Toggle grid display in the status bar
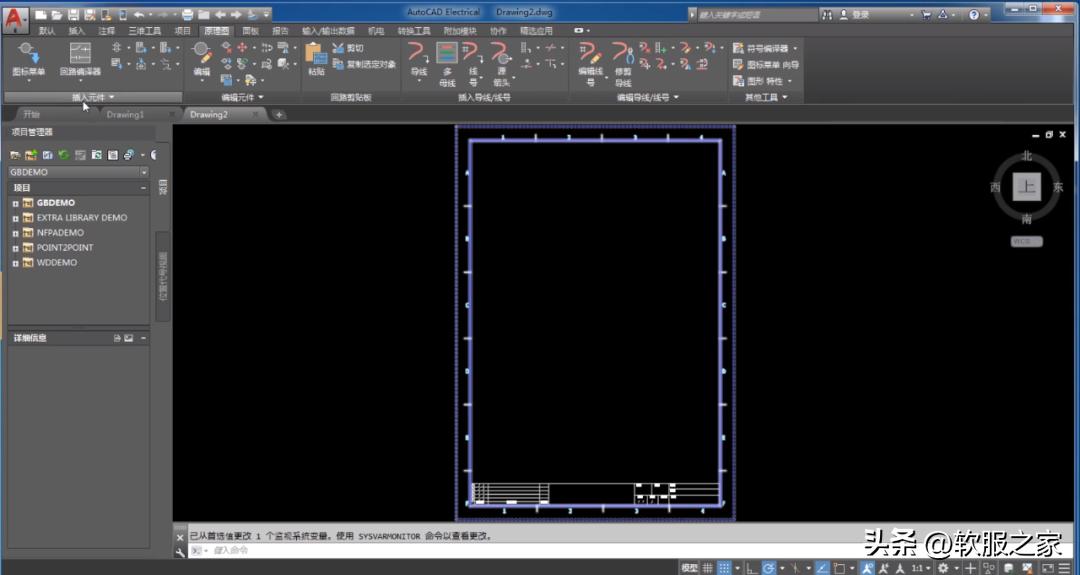The width and height of the screenshot is (1080, 575). (708, 568)
